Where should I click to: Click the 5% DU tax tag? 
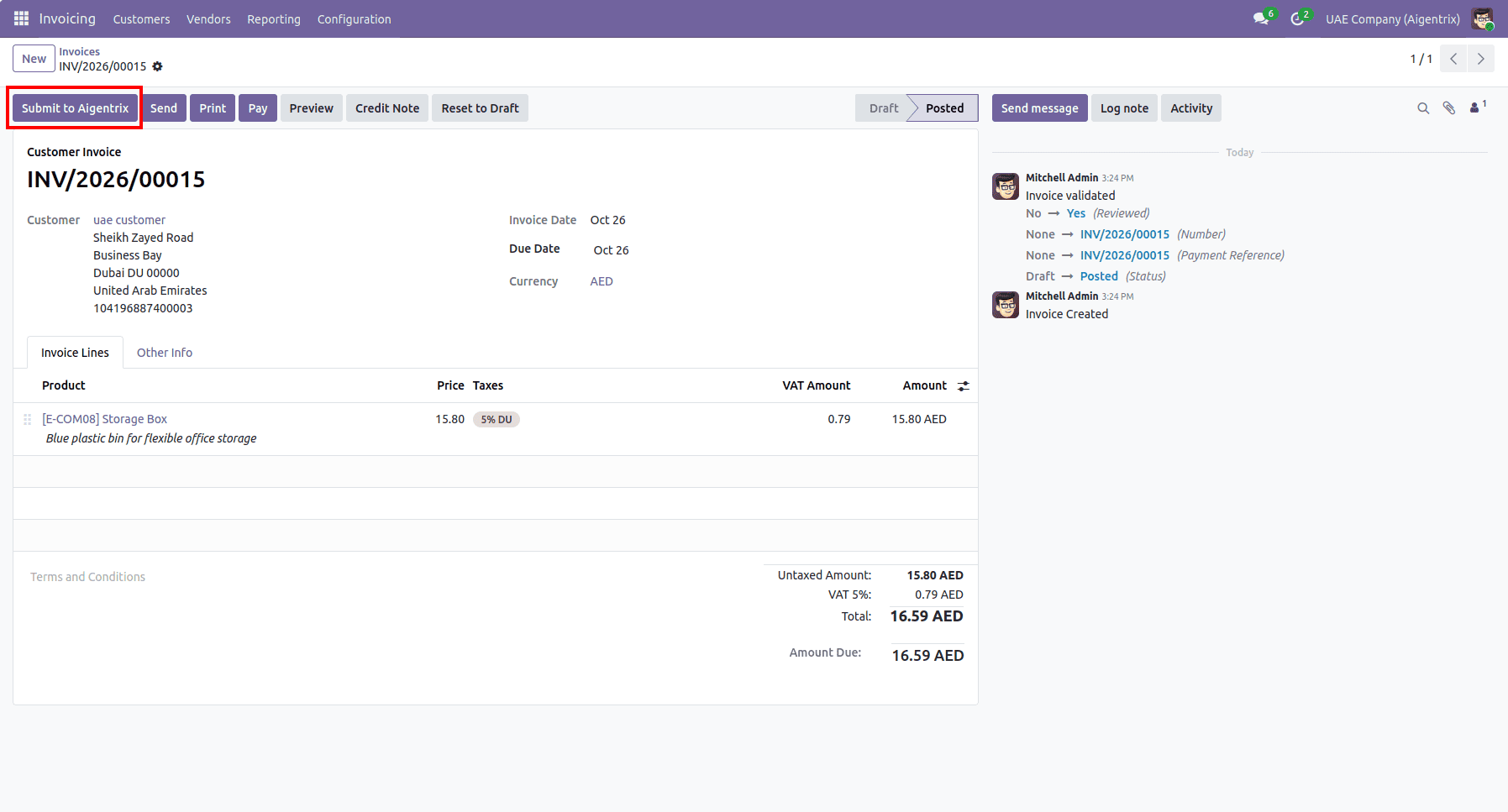pyautogui.click(x=497, y=420)
